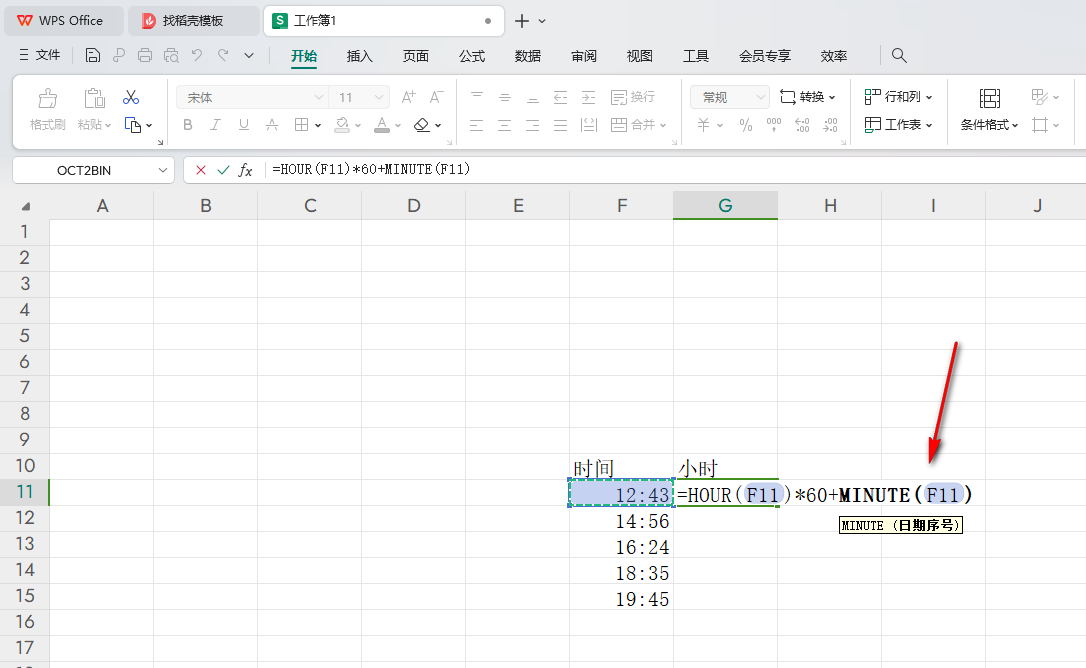The width and height of the screenshot is (1086, 668).
Task: Confirm formula with green checkmark
Action: click(223, 170)
